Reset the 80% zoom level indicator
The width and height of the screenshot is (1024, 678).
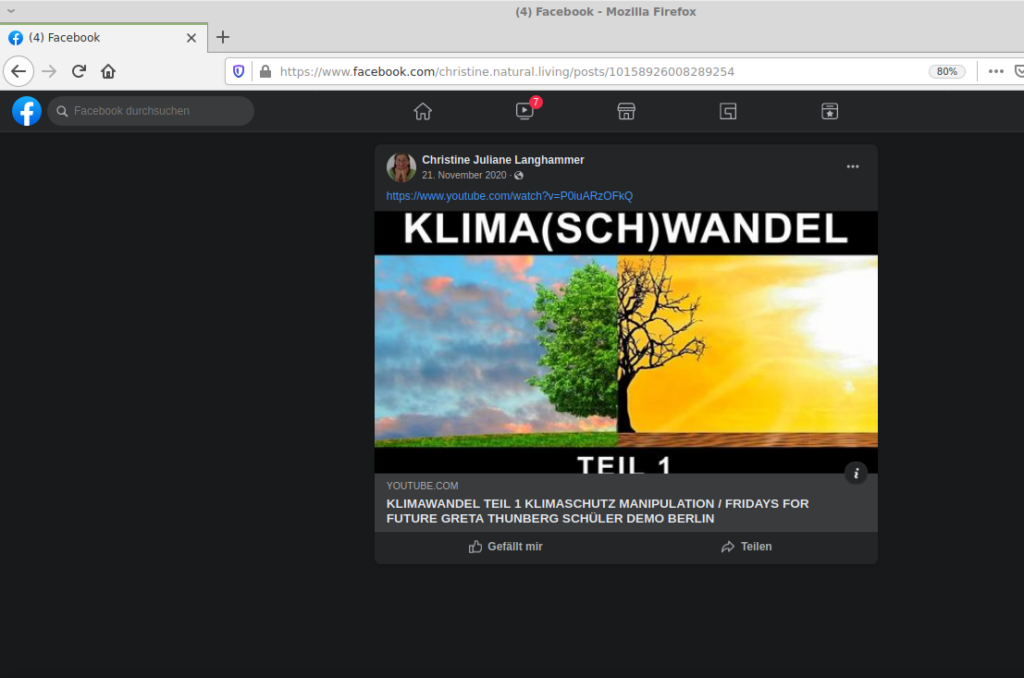tap(947, 71)
